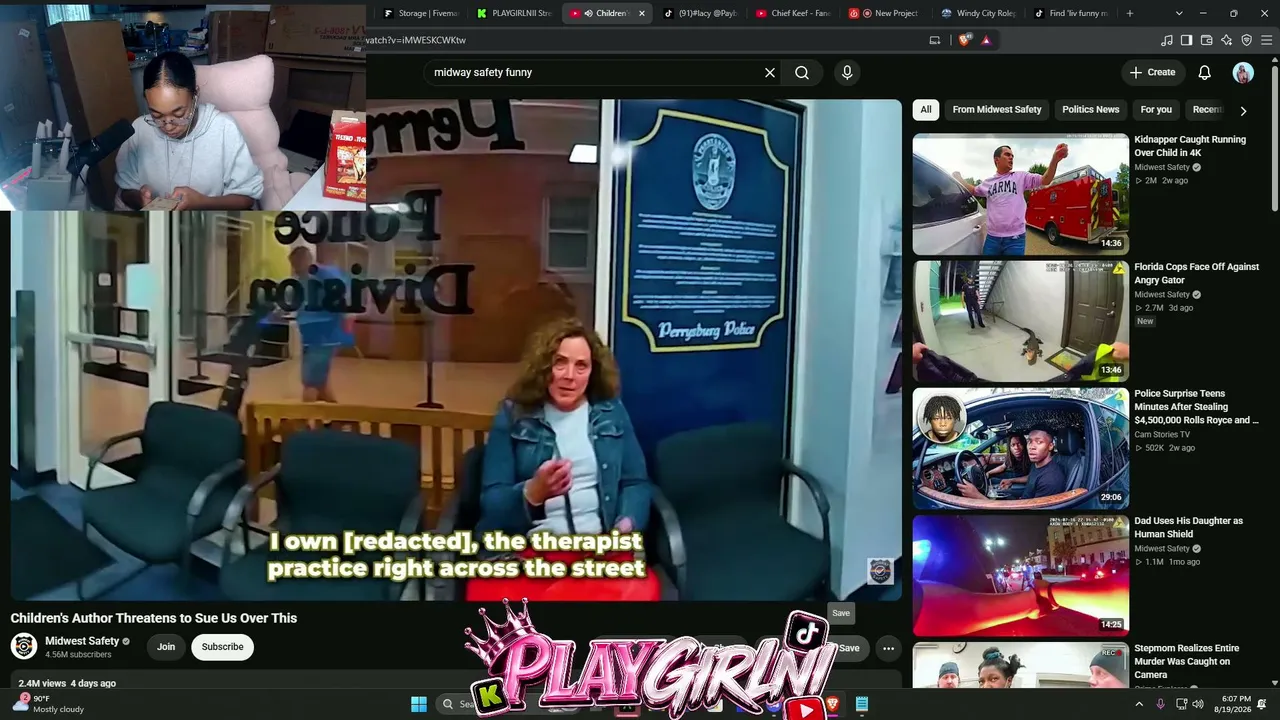The image size is (1280, 720).
Task: Open Stepmom Realizes Entire Murder thumbnail
Action: 1020,665
